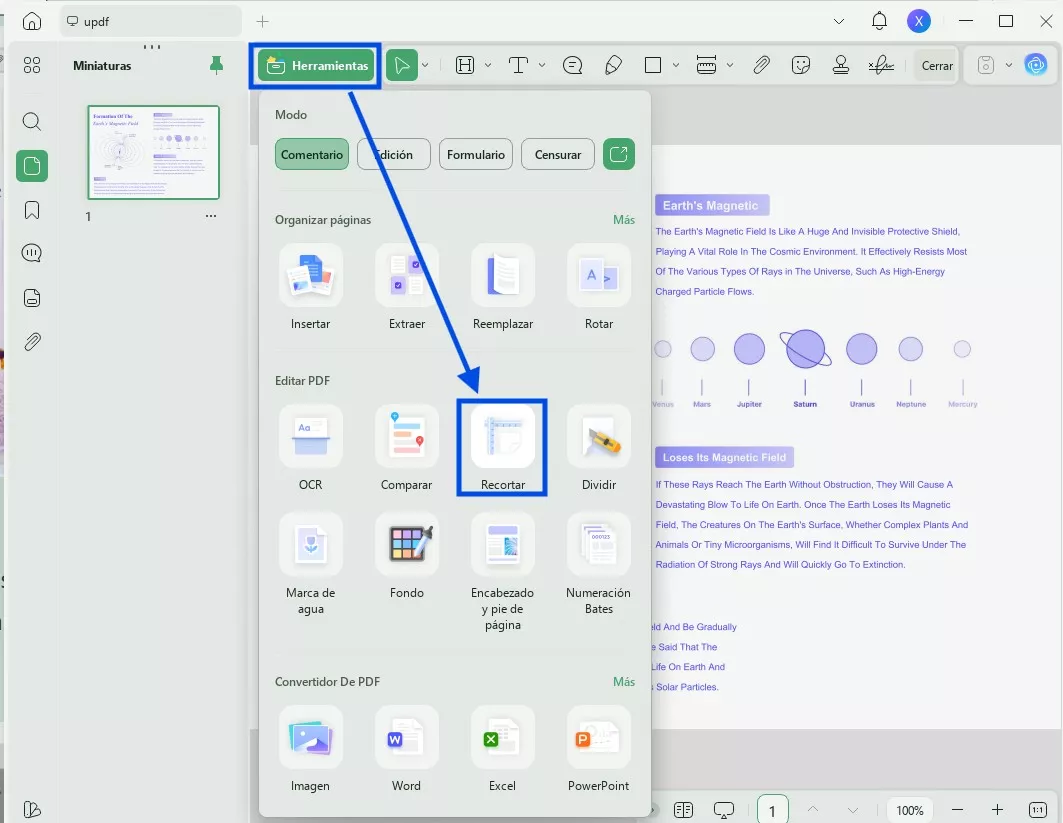This screenshot has width=1063, height=823.
Task: Attach a file with paperclip tool
Action: point(761,65)
